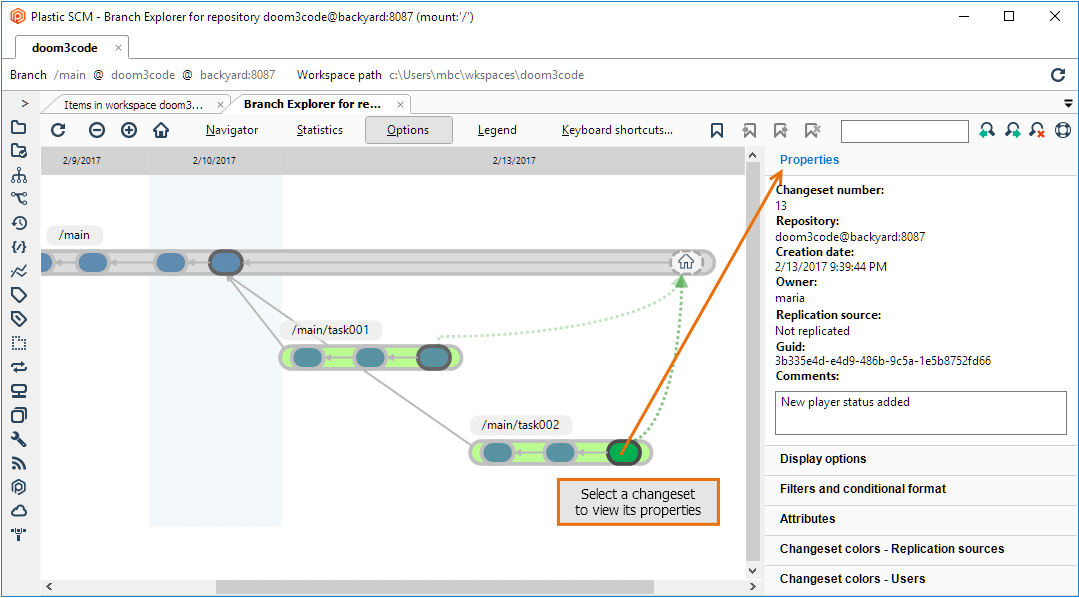The height and width of the screenshot is (598, 1079).
Task: Click the zoom in magnifier icon
Action: pyautogui.click(x=129, y=130)
